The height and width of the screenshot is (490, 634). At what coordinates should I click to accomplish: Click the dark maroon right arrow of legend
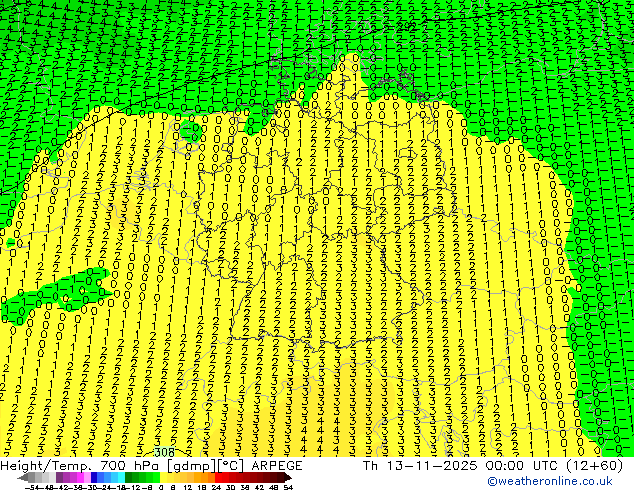click(x=288, y=477)
